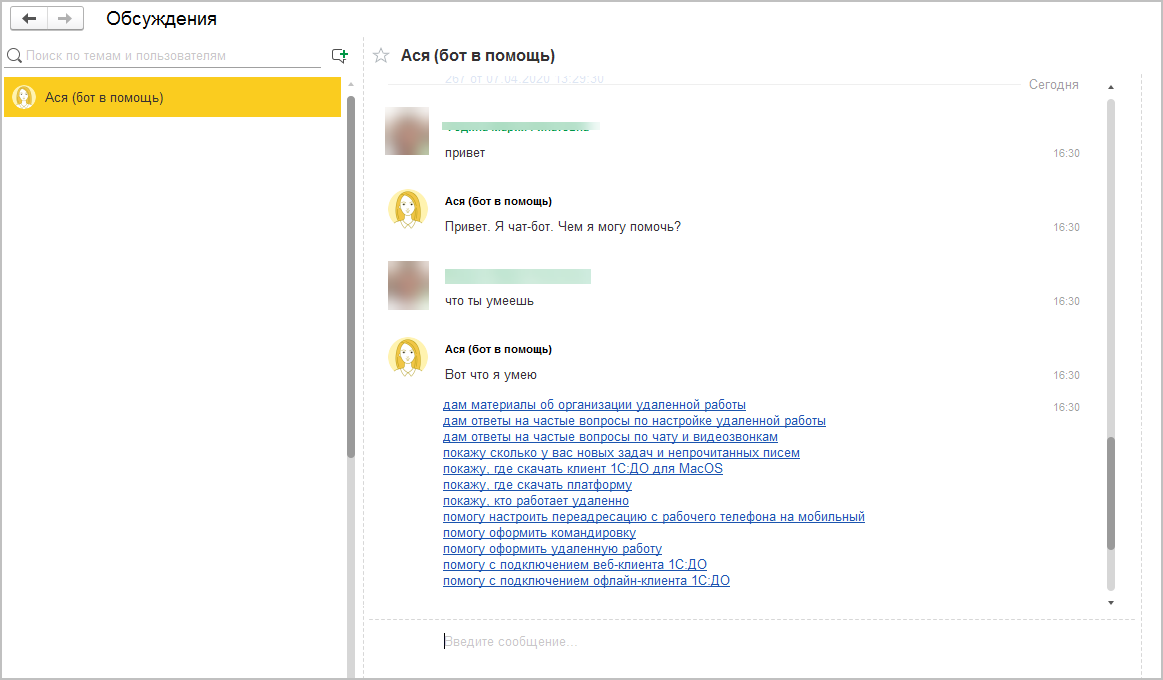
Task: Open link 'помогу с подключением офлайн-клиента 1С:ДО'
Action: click(586, 581)
